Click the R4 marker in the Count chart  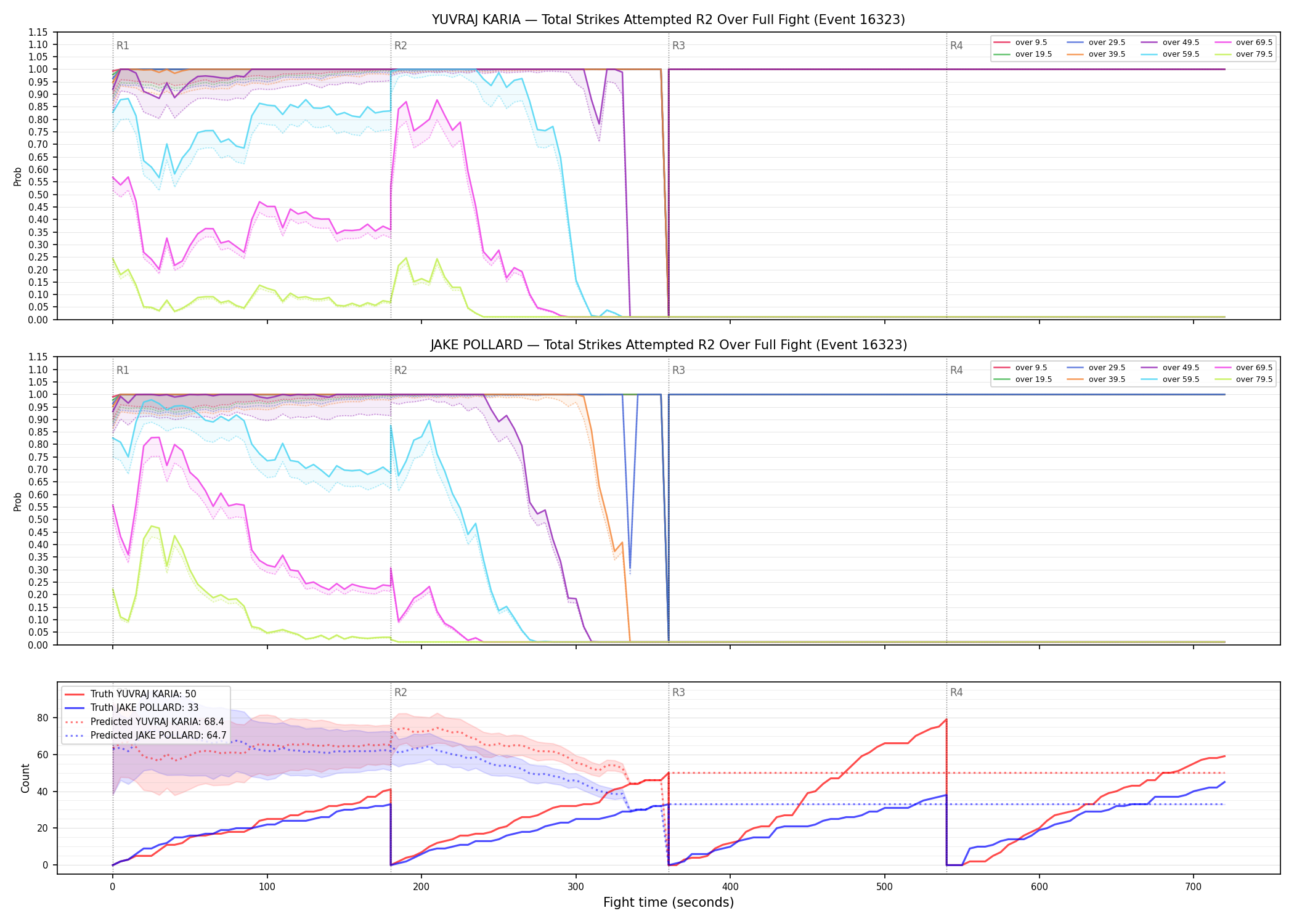[956, 692]
